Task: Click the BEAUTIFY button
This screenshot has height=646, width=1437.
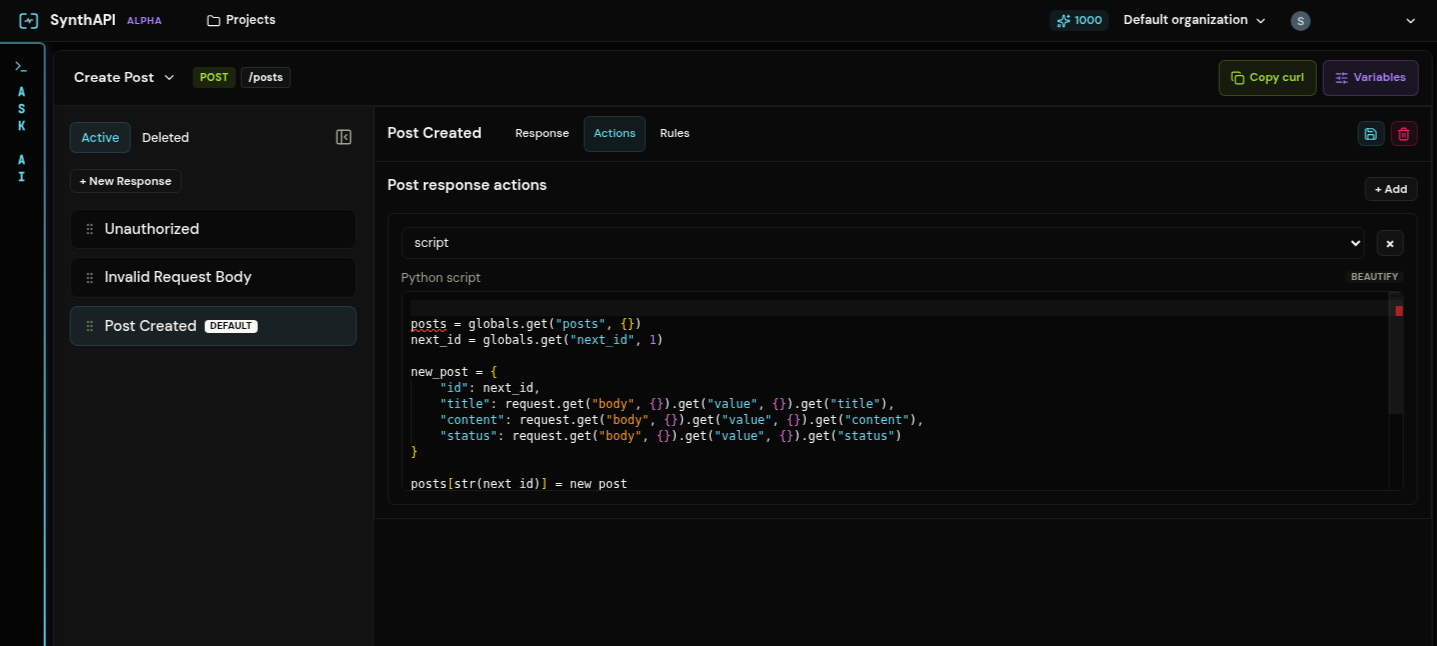Action: pyautogui.click(x=1374, y=277)
